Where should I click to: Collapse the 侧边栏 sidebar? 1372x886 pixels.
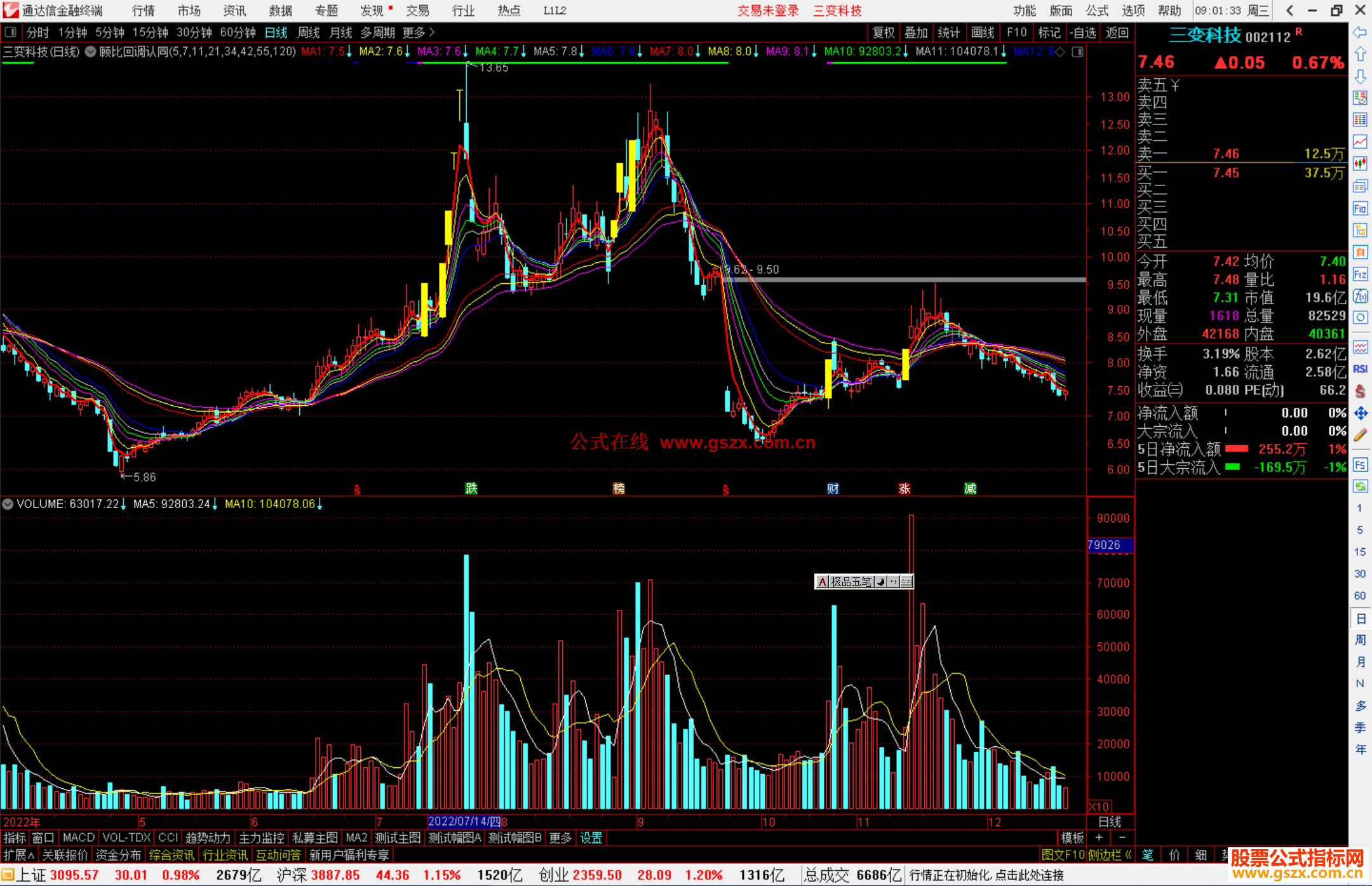(1110, 856)
